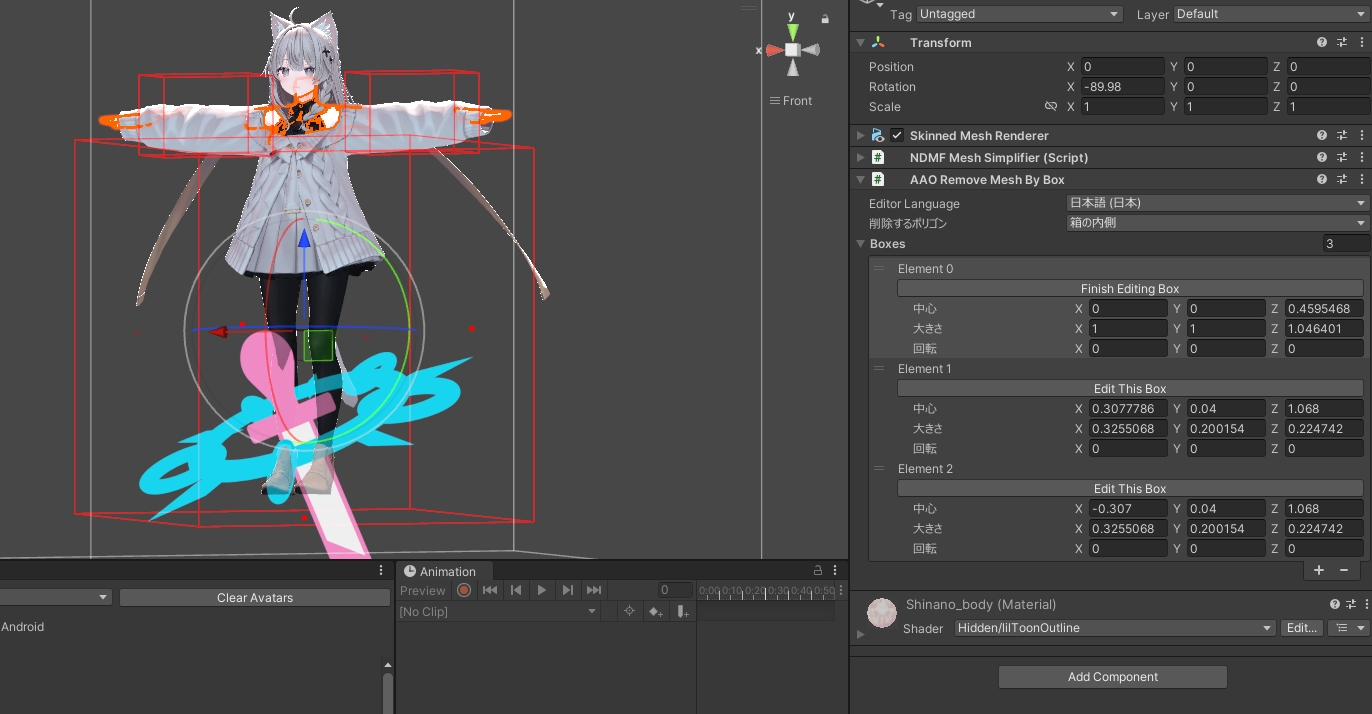Toggle Scale constrained proportions link icon
This screenshot has width=1372, height=714.
click(1051, 106)
